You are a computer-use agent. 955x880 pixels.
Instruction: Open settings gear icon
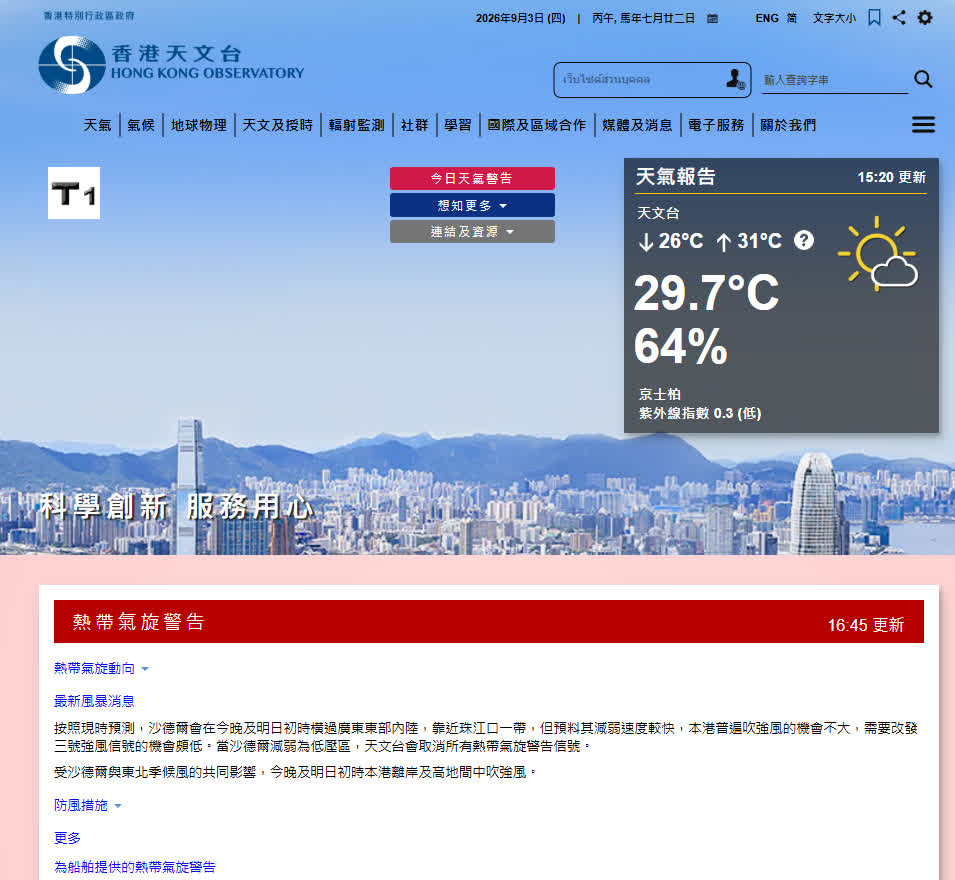click(925, 18)
